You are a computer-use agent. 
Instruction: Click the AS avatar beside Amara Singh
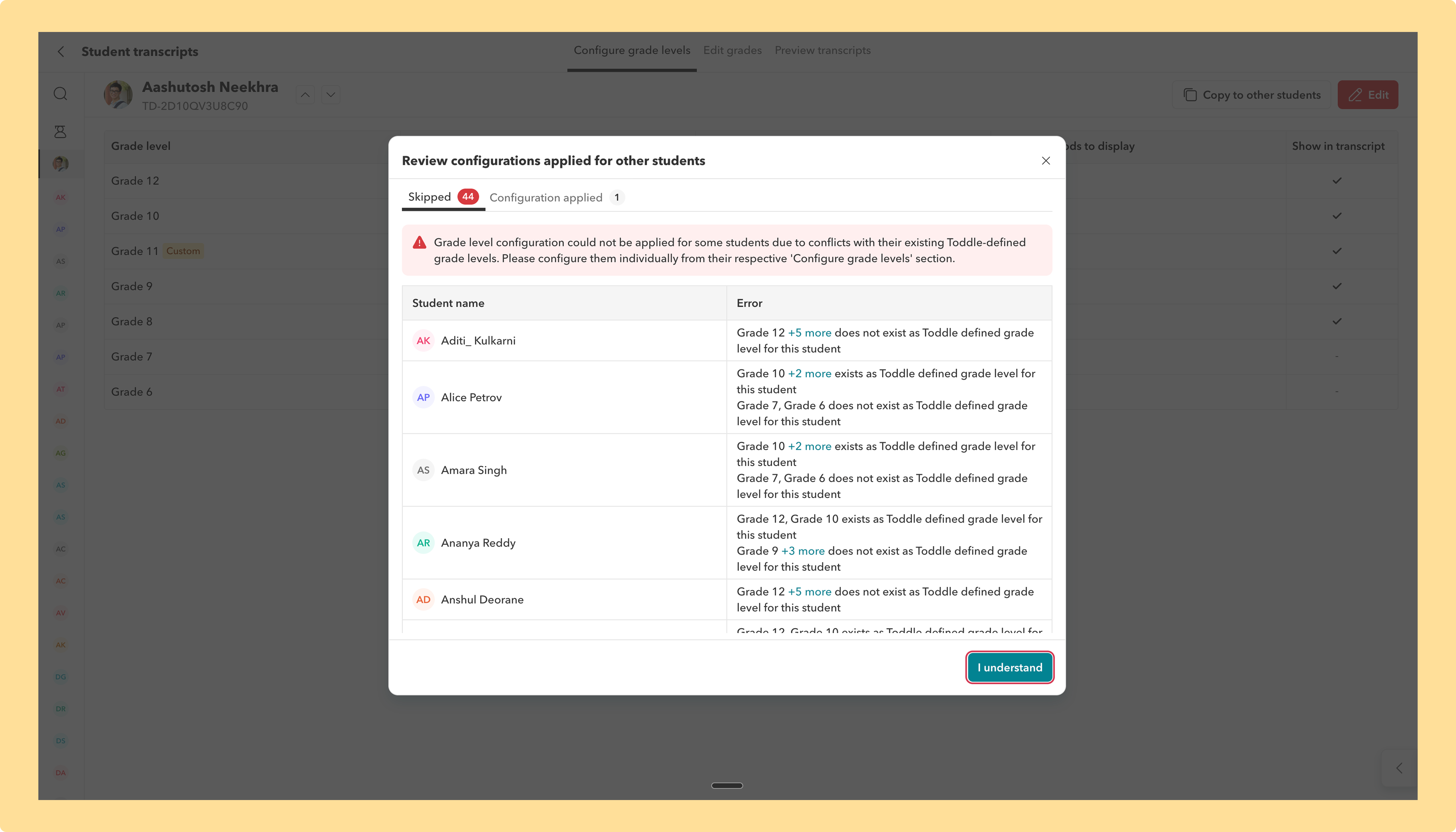point(423,470)
